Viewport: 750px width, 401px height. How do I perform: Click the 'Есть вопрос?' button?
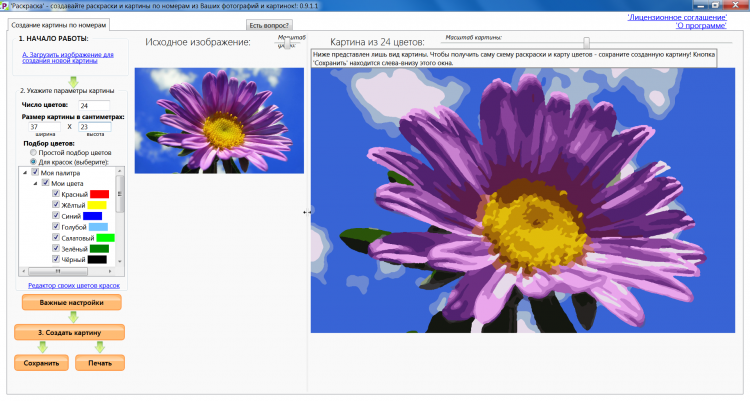269,25
